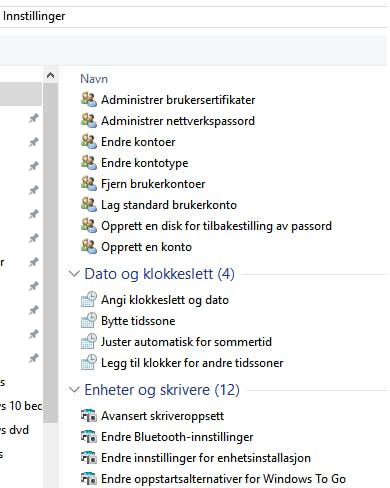Click the user icon beside Opprett en konto

point(89,247)
